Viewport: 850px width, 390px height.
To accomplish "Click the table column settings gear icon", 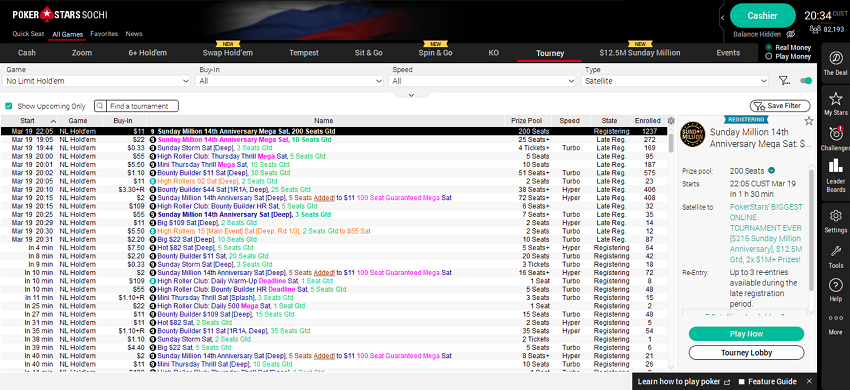I will [x=672, y=120].
